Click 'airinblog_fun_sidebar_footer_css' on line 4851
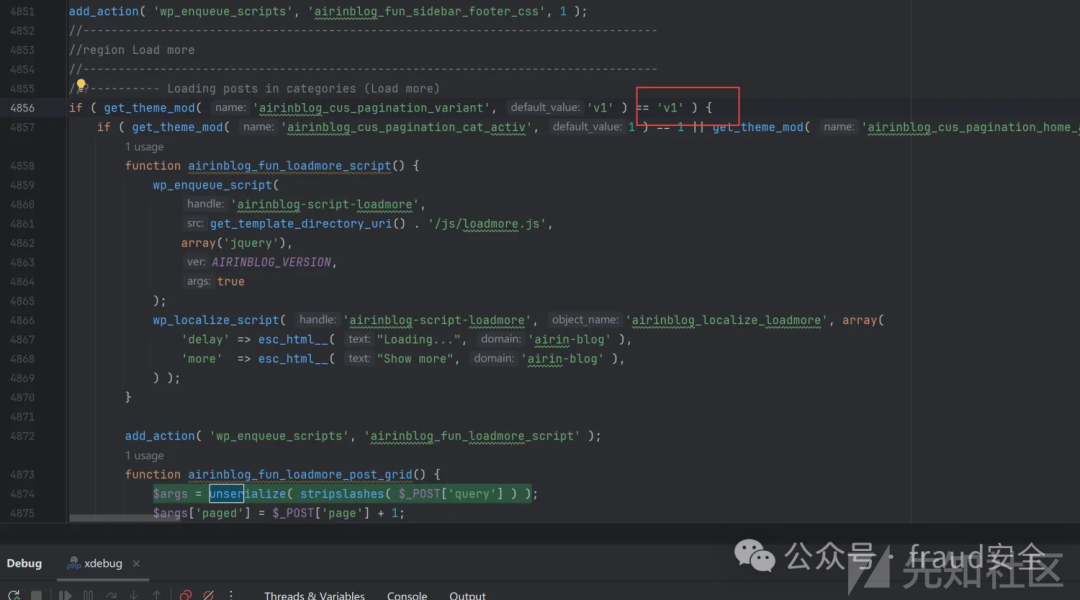Screen dimensions: 1080x600 pyautogui.click(x=426, y=12)
